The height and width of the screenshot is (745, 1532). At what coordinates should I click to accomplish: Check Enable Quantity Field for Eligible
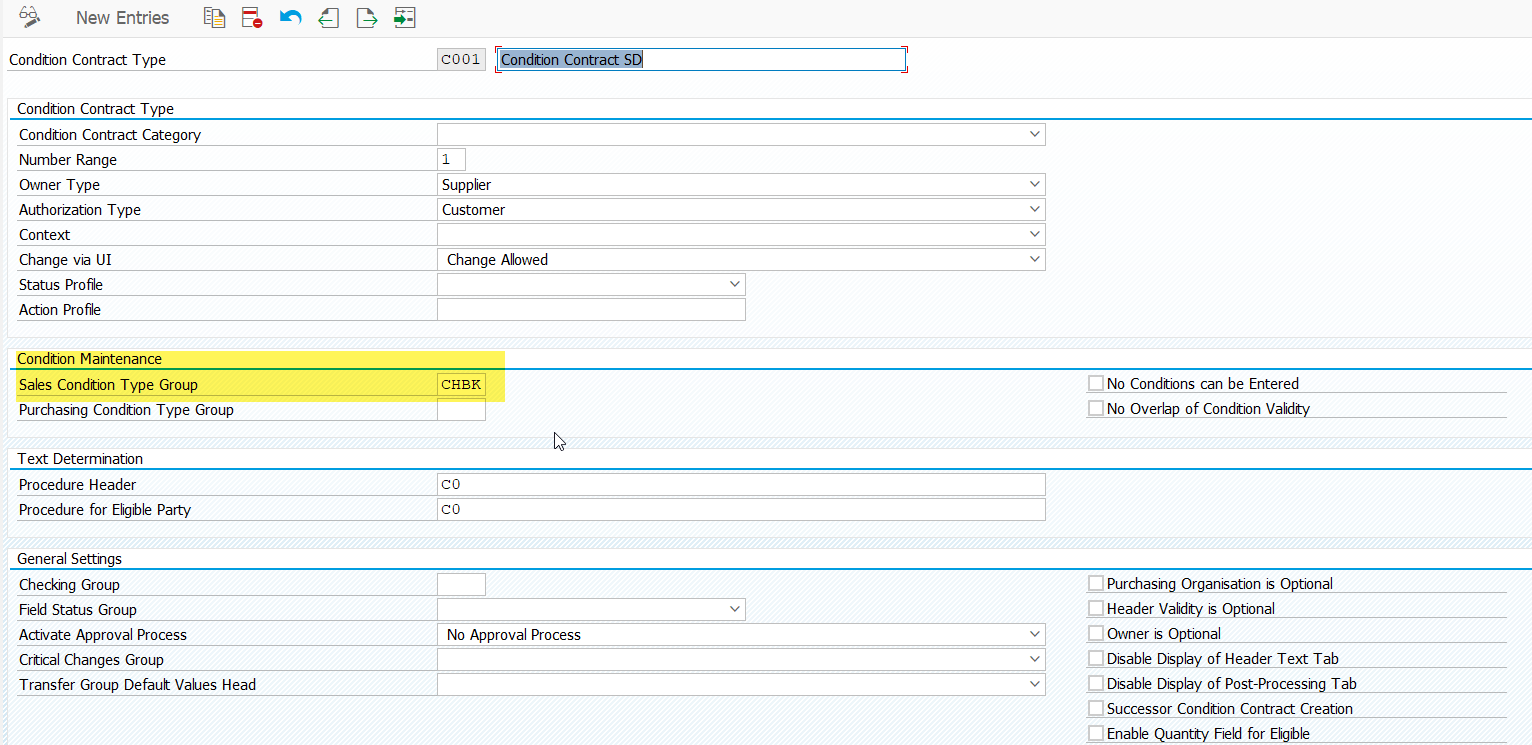pos(1095,732)
